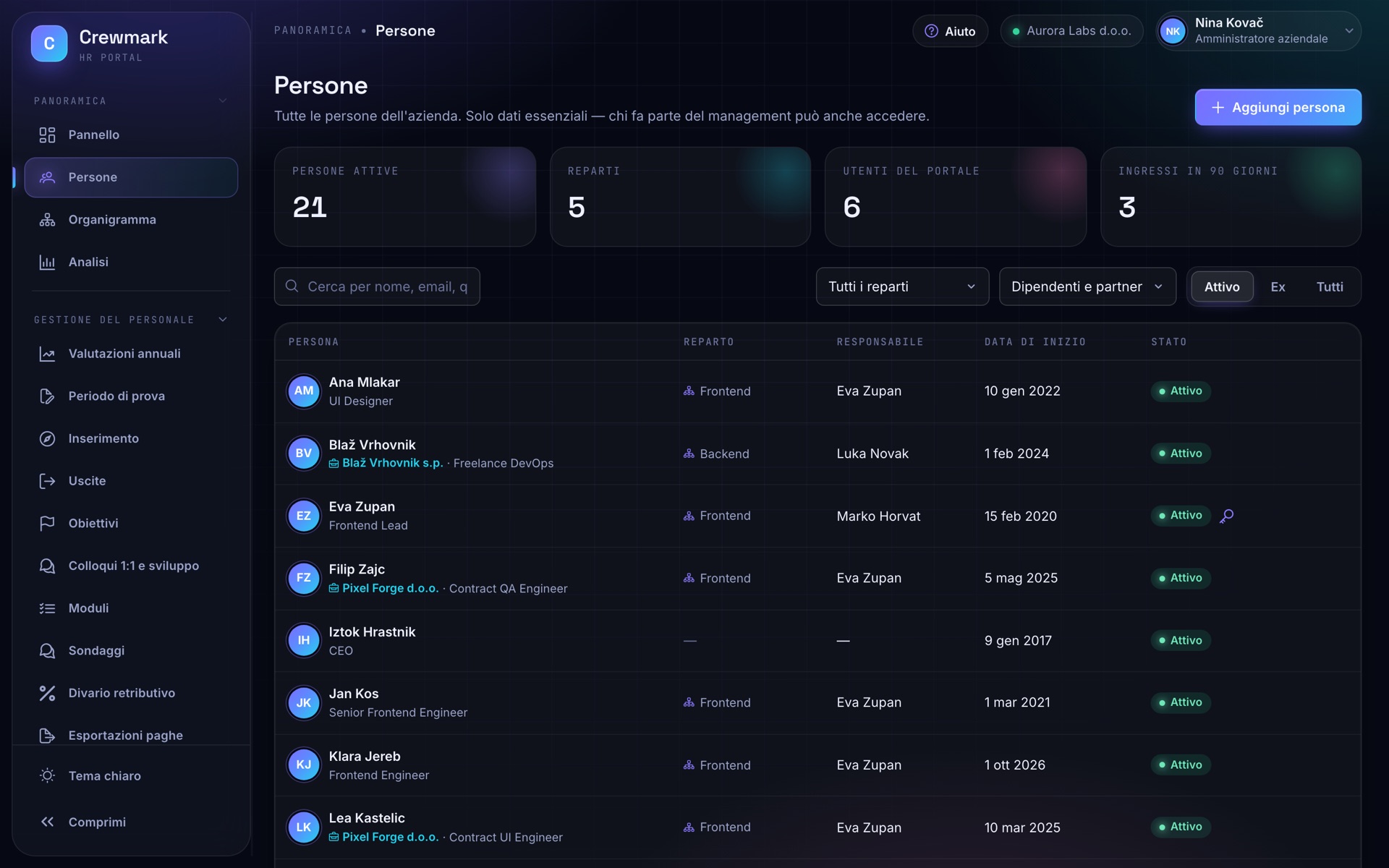Click the Ana Mlakar AM avatar
Image resolution: width=1389 pixels, height=868 pixels.
(304, 391)
